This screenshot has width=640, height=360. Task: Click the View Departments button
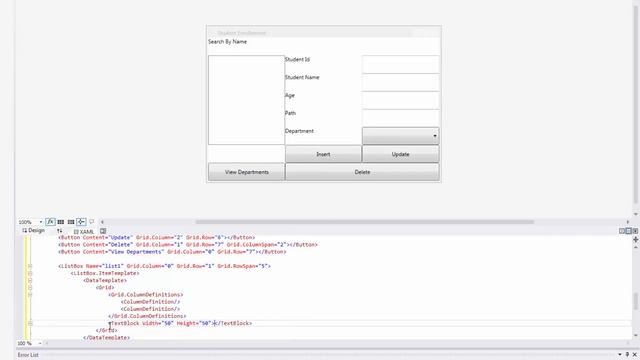tap(247, 172)
